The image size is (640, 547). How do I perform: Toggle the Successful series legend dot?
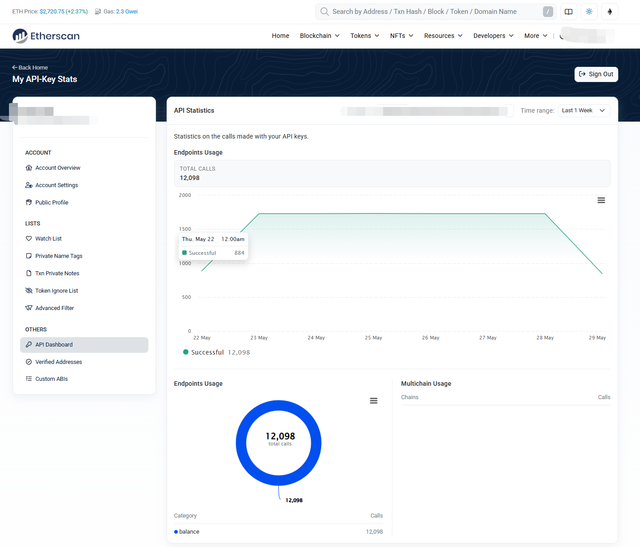(x=186, y=352)
